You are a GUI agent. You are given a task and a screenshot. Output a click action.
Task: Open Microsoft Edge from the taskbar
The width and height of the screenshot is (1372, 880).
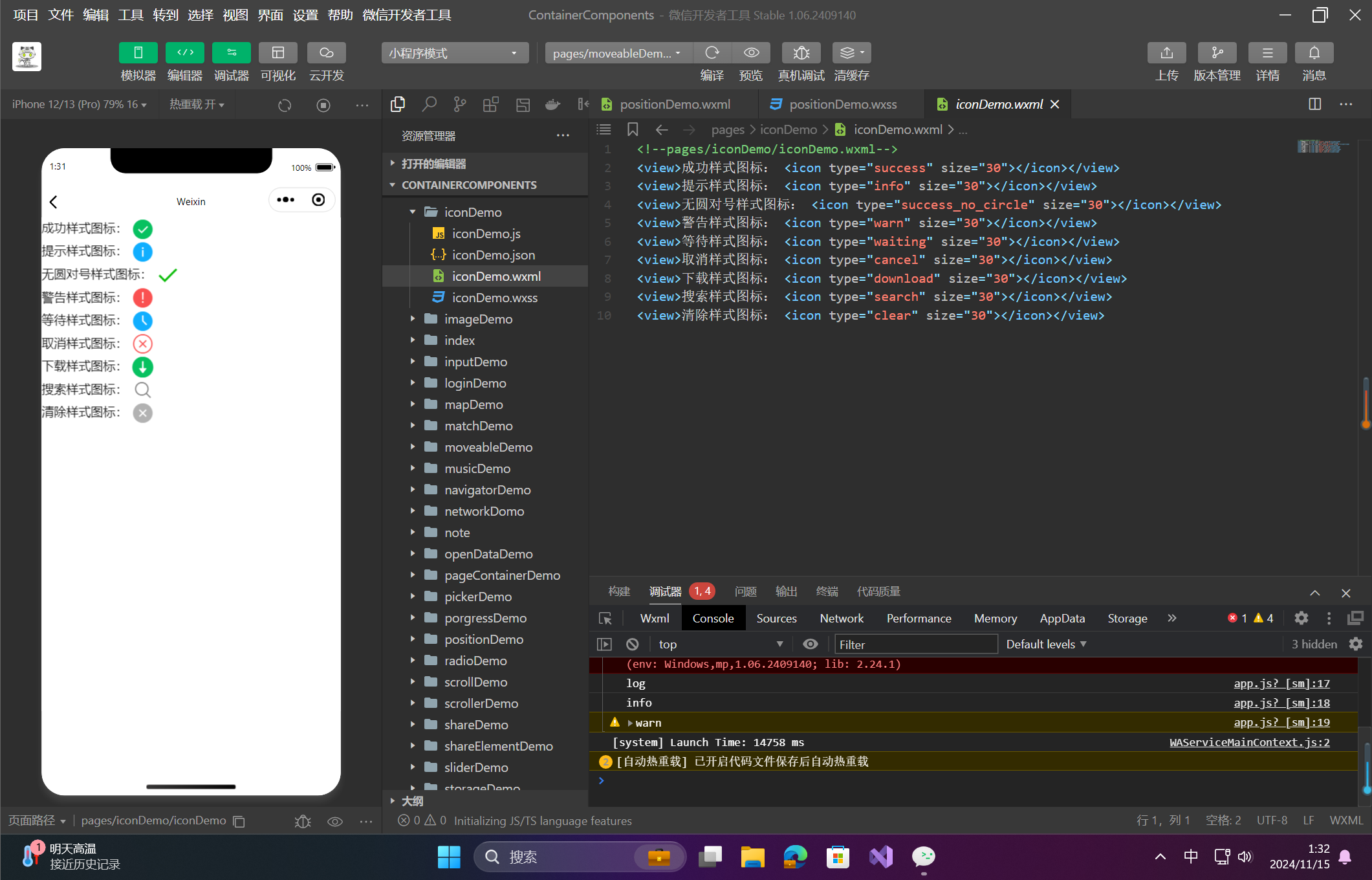pyautogui.click(x=795, y=857)
